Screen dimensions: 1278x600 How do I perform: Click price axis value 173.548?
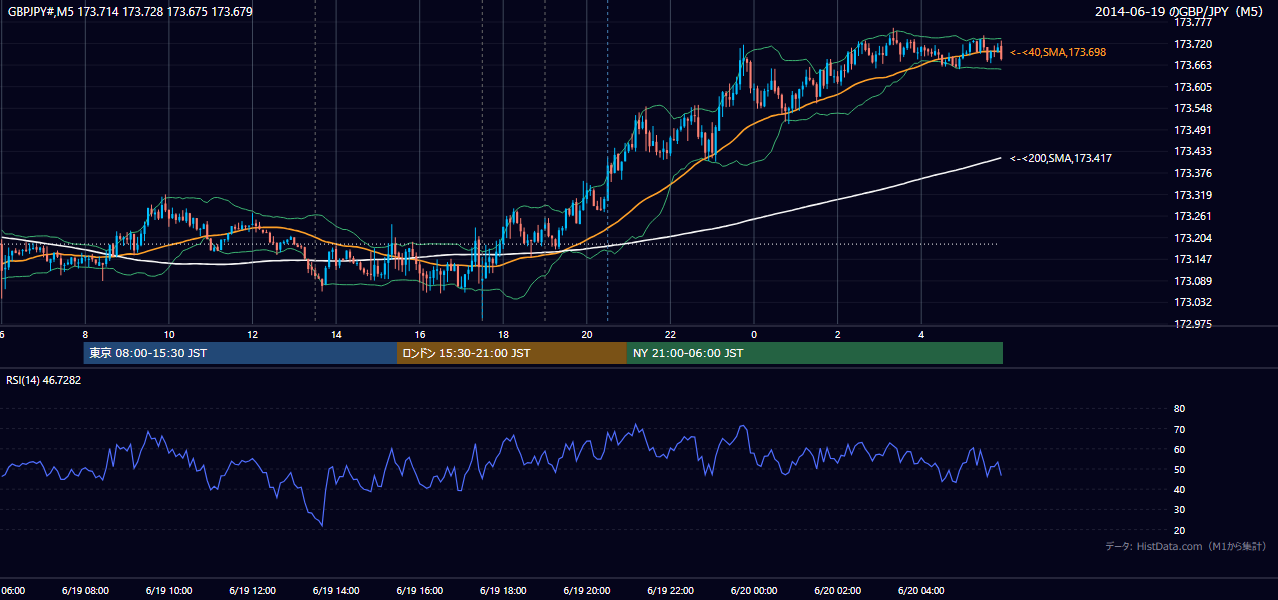pyautogui.click(x=1192, y=108)
